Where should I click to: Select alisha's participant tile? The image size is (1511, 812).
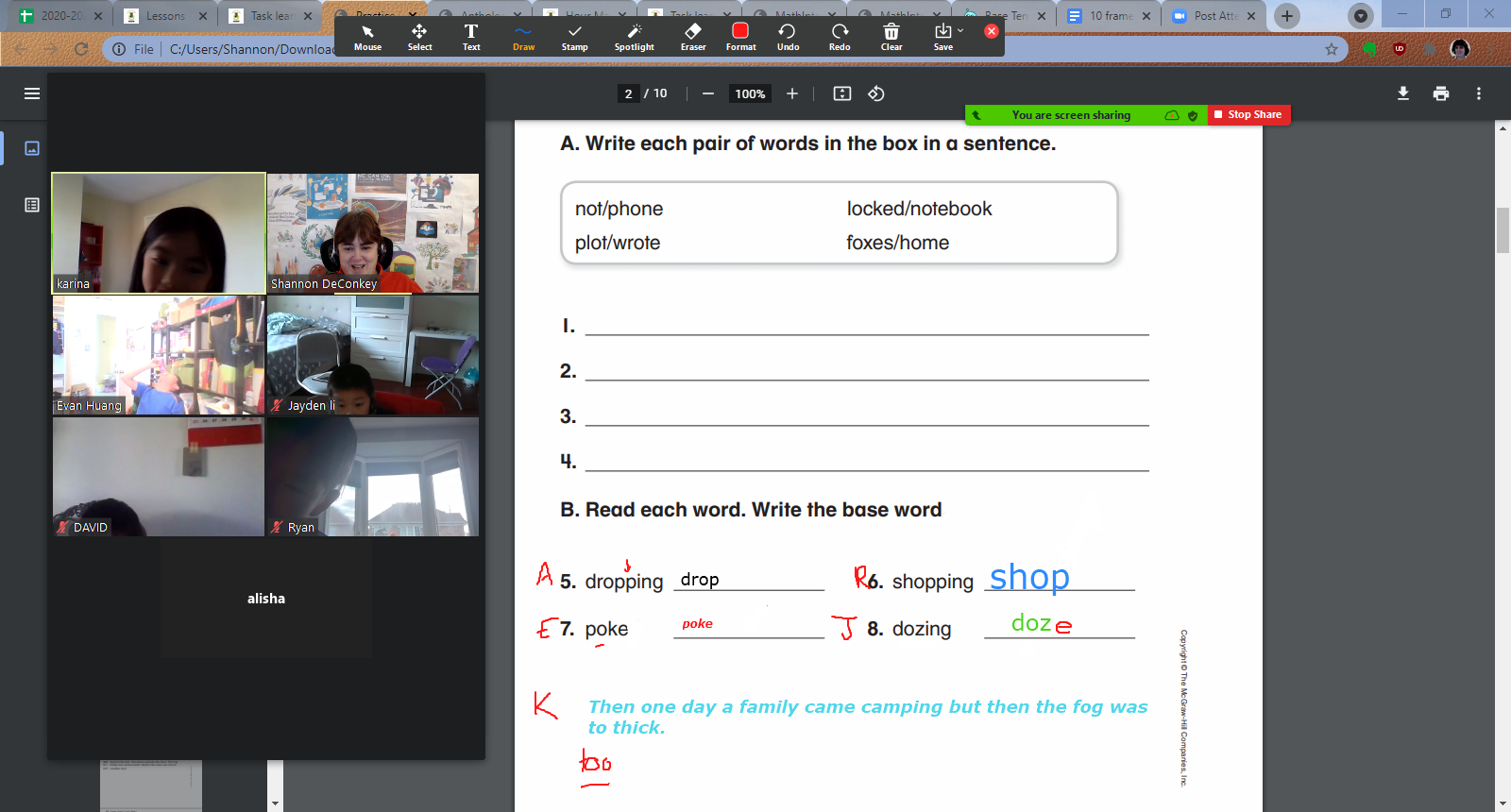coord(266,599)
